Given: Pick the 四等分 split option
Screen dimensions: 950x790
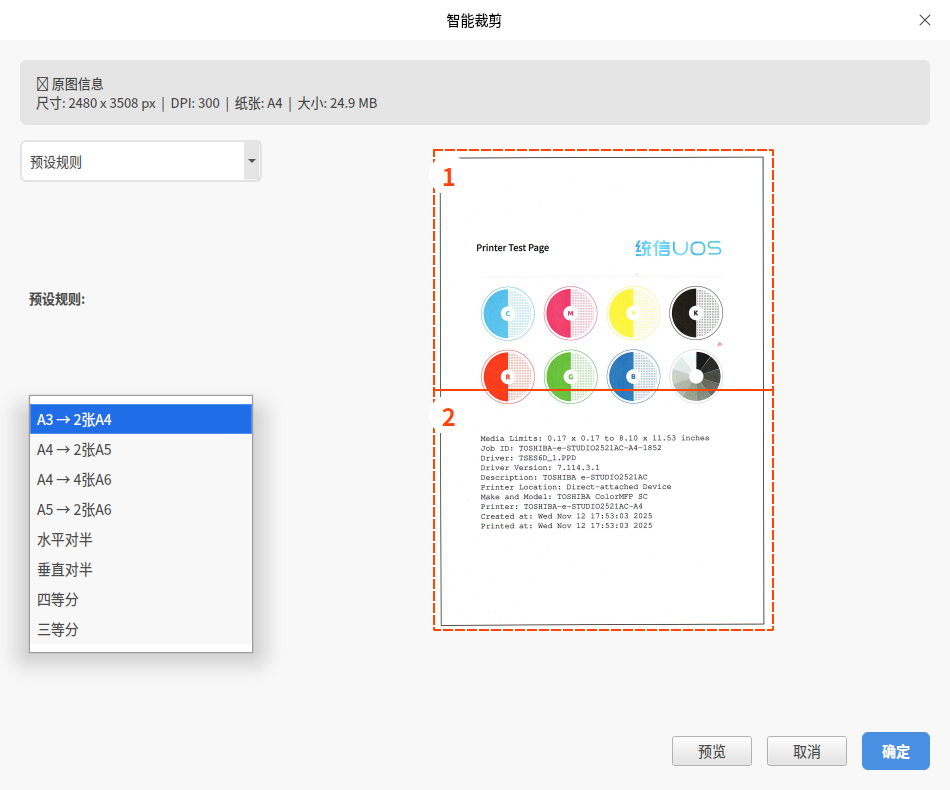Looking at the screenshot, I should coord(141,600).
